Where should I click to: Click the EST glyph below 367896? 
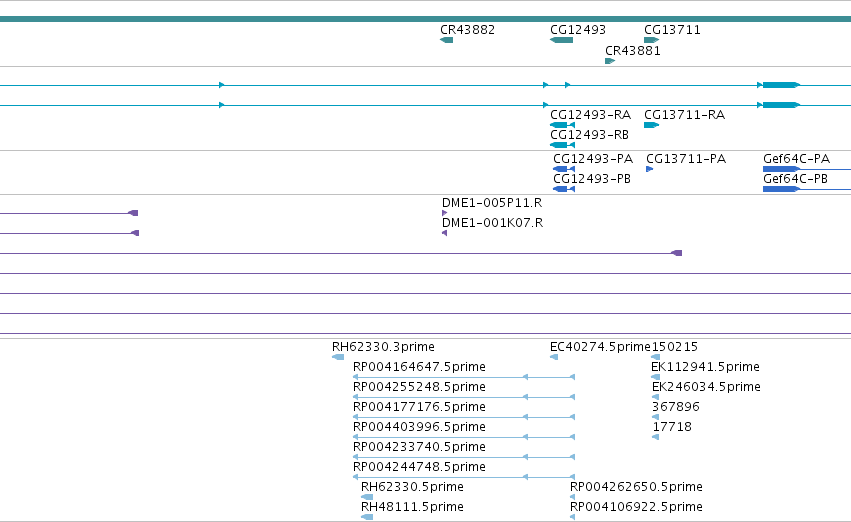point(655,417)
